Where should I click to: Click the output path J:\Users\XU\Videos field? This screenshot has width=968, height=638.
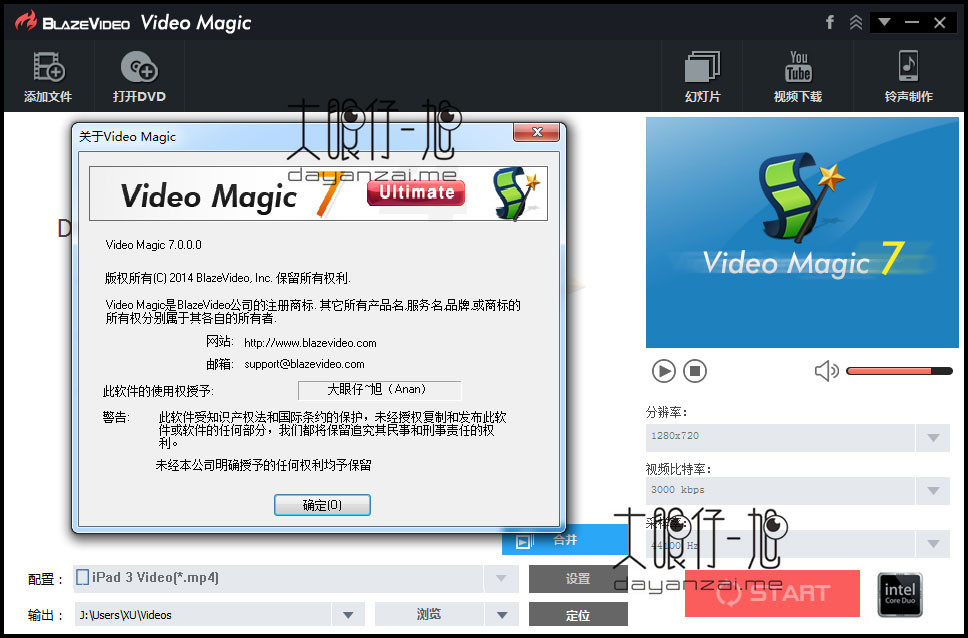203,615
